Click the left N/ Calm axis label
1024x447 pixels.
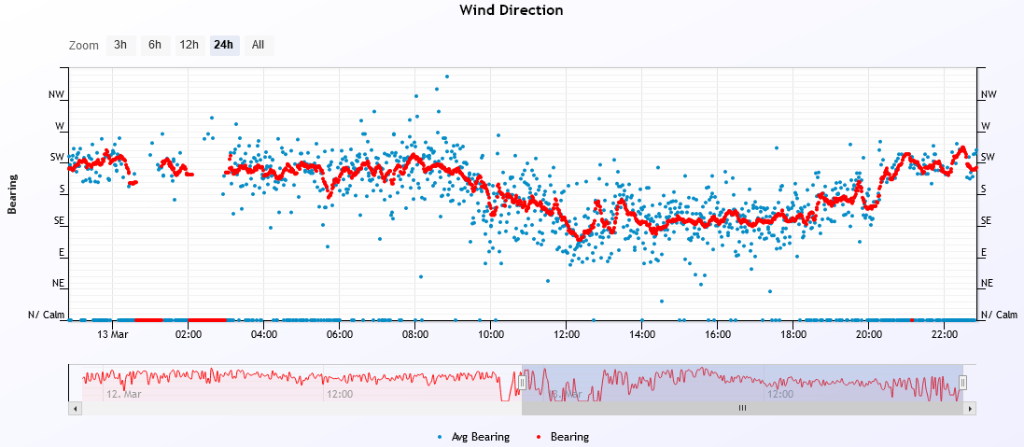(46, 315)
